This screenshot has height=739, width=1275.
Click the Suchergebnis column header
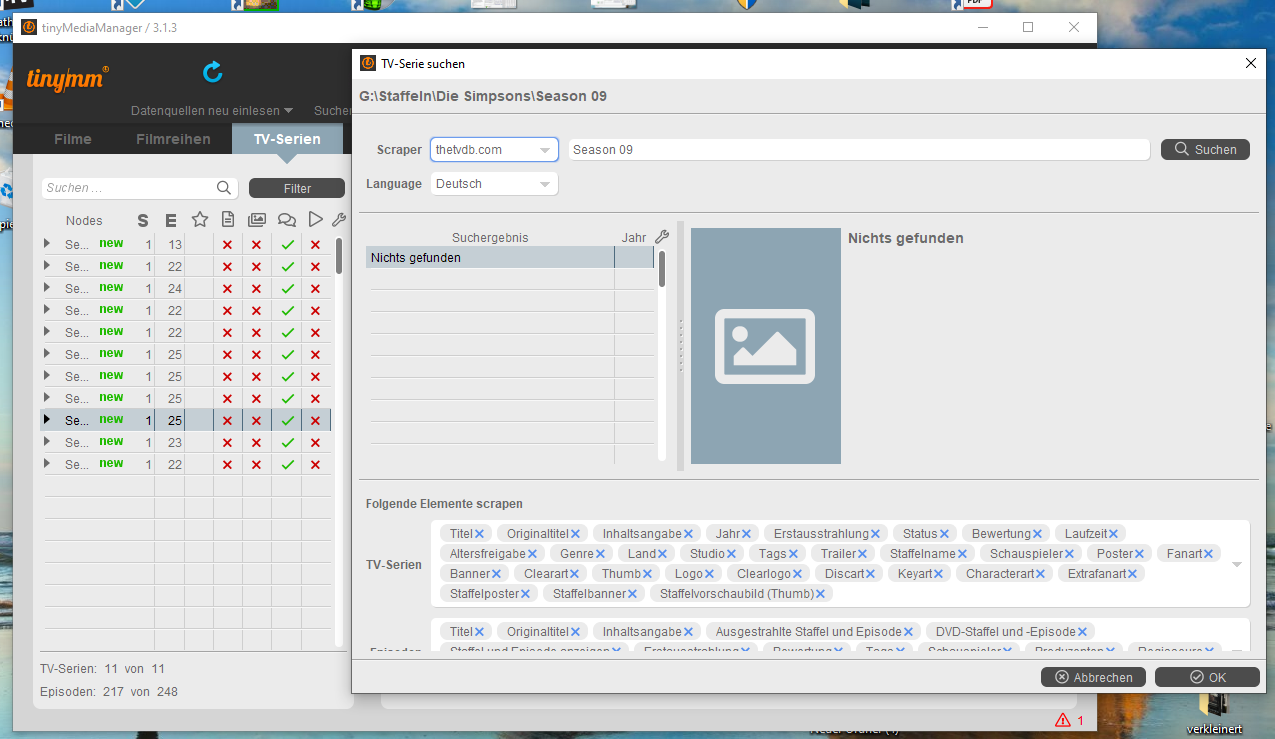[490, 237]
